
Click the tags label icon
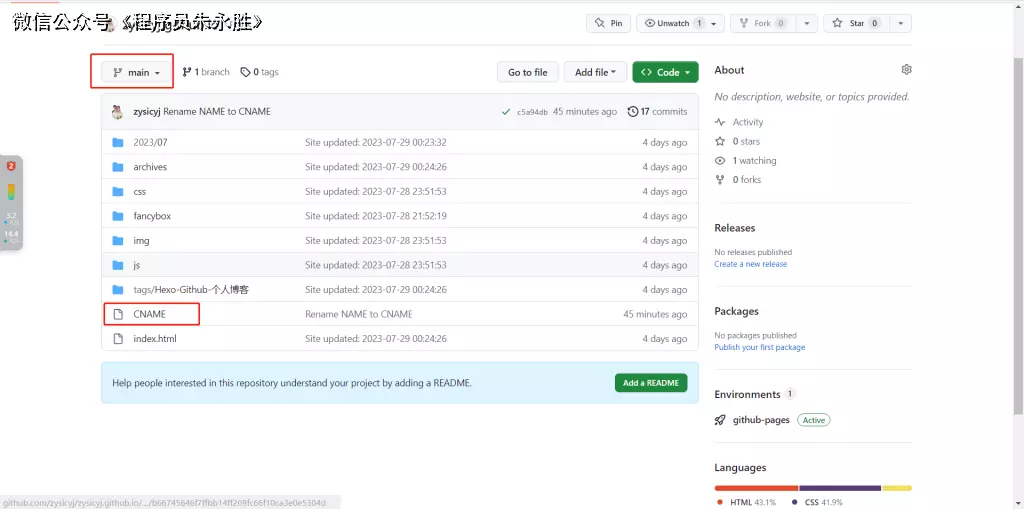(245, 72)
